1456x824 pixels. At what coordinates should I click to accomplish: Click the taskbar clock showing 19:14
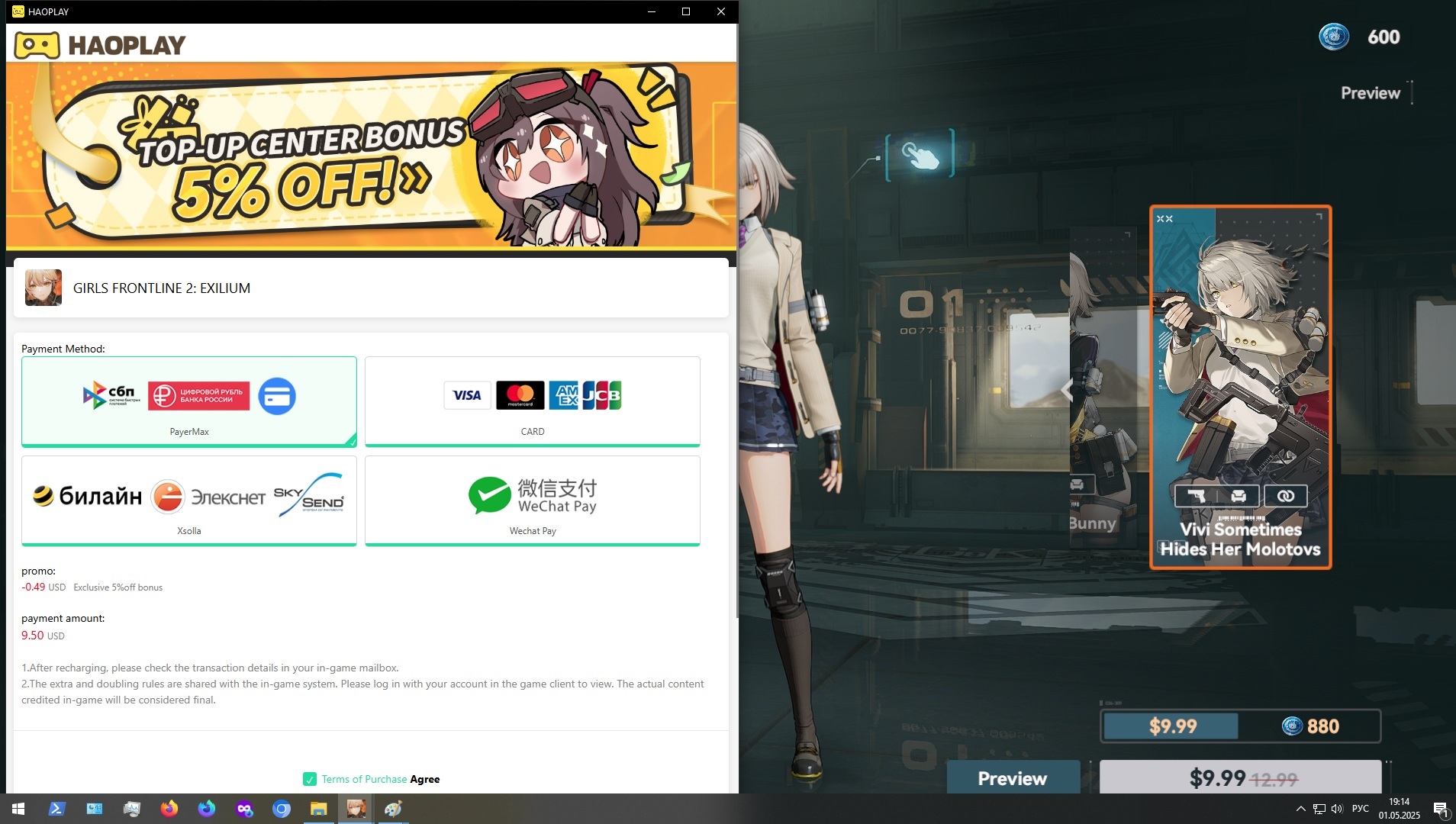pos(1400,809)
